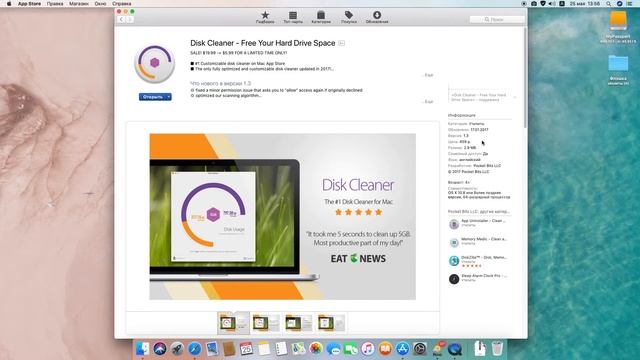Open Messages icon in the Dock
The image size is (640, 360).
pyautogui.click(x=333, y=349)
